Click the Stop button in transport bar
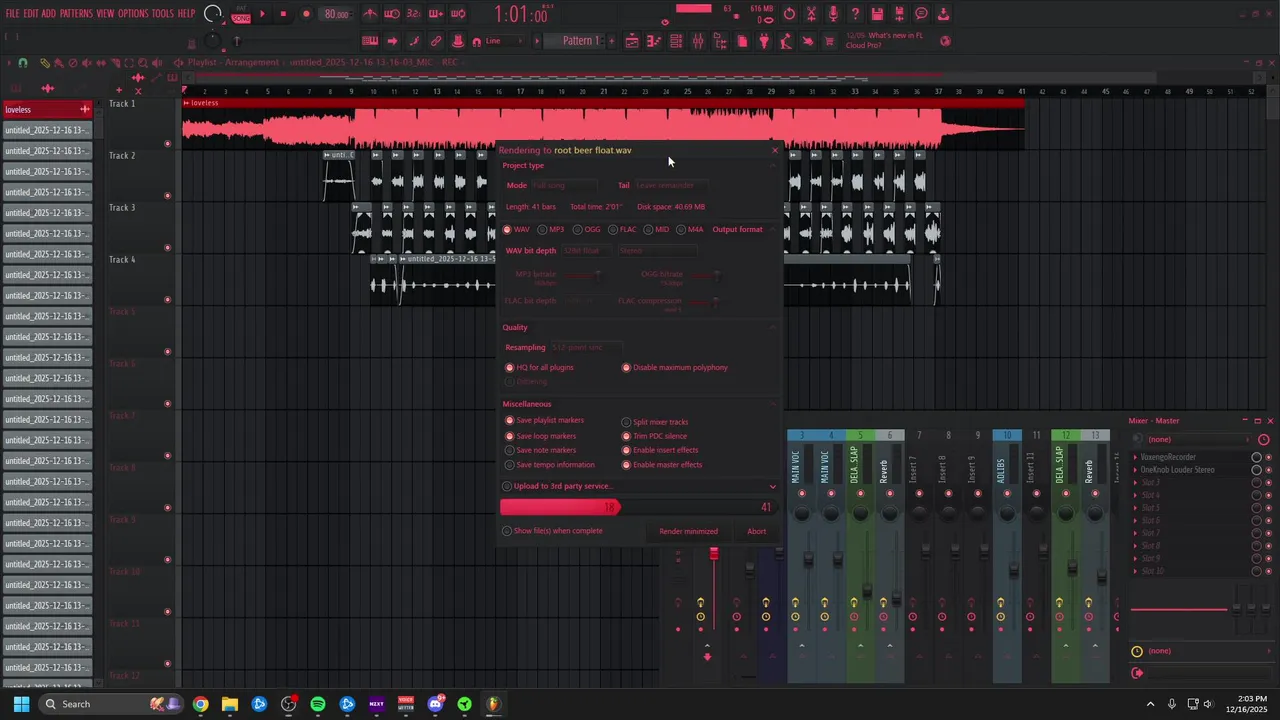This screenshot has width=1280, height=720. pyautogui.click(x=283, y=14)
